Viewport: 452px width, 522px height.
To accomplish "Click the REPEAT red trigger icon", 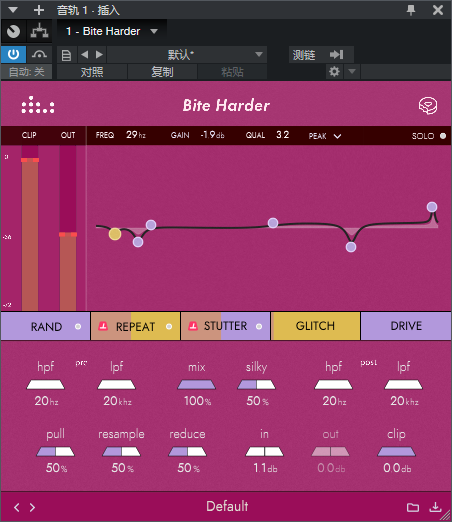I will [103, 326].
